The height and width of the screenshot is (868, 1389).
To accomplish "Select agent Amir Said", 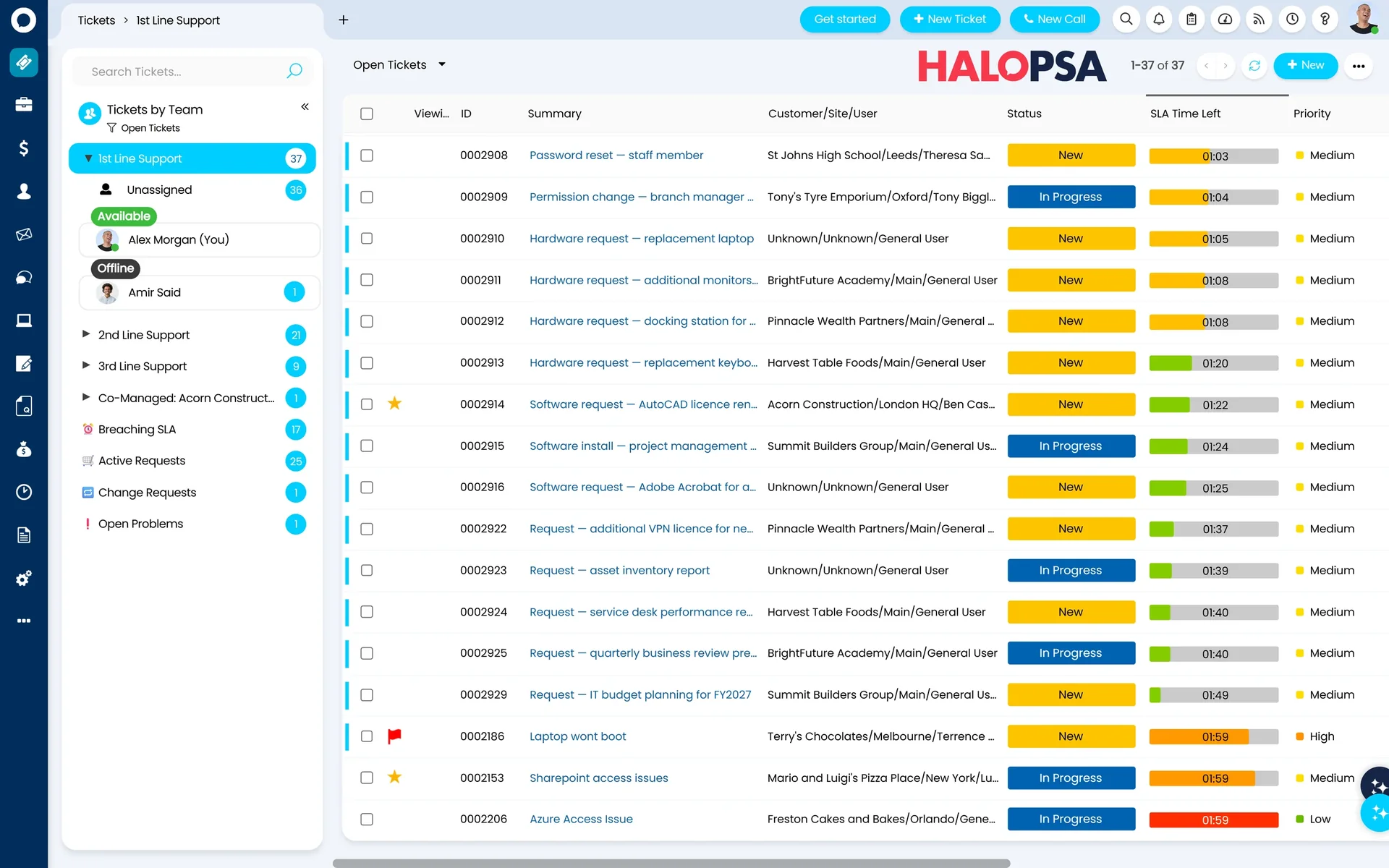I will [x=200, y=292].
